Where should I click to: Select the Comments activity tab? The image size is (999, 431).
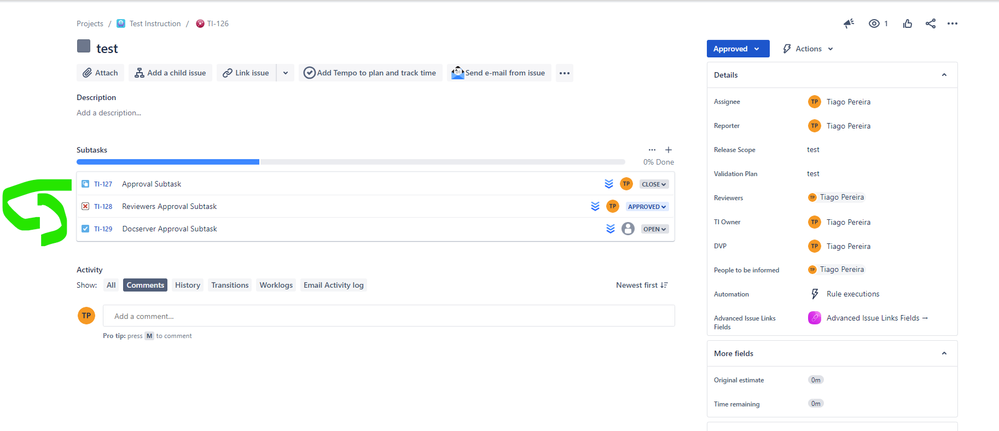pos(145,285)
